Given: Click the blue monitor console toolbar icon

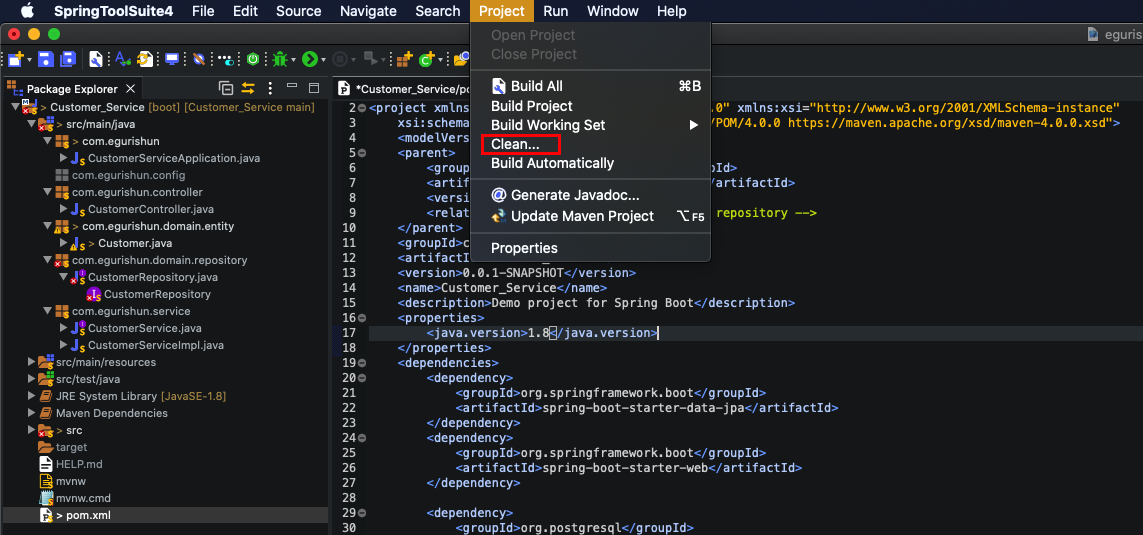Looking at the screenshot, I should click(x=172, y=59).
